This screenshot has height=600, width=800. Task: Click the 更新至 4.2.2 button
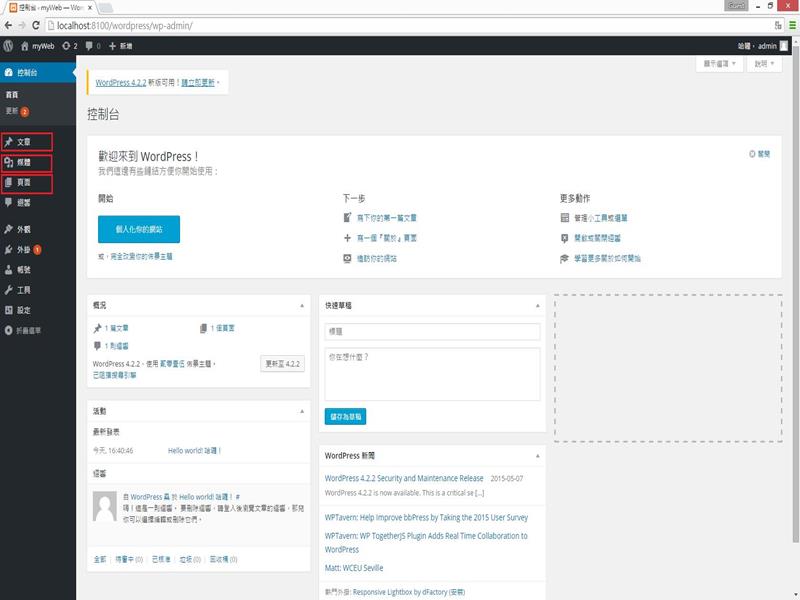[x=282, y=364]
